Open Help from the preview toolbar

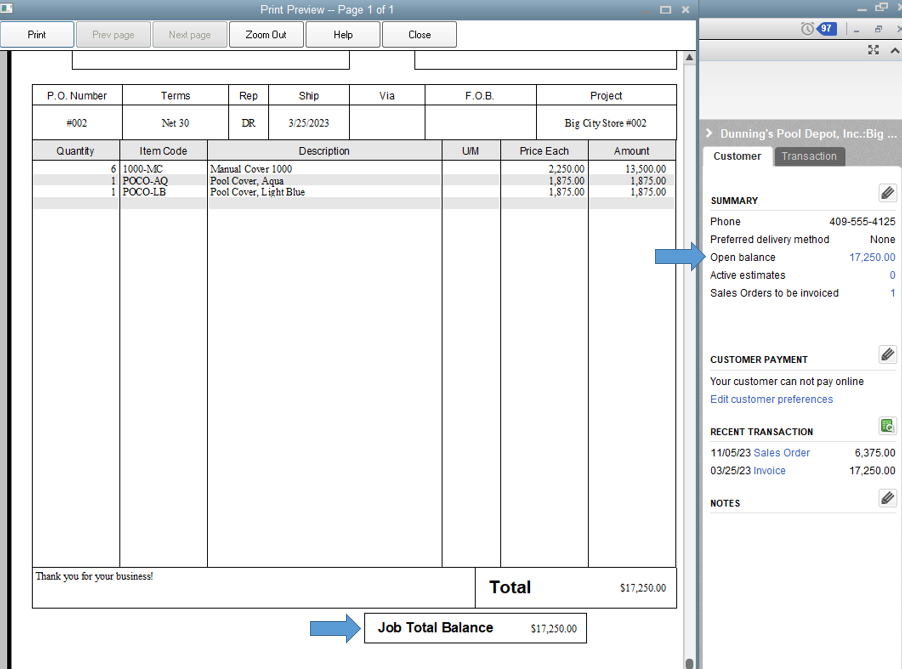[x=343, y=35]
